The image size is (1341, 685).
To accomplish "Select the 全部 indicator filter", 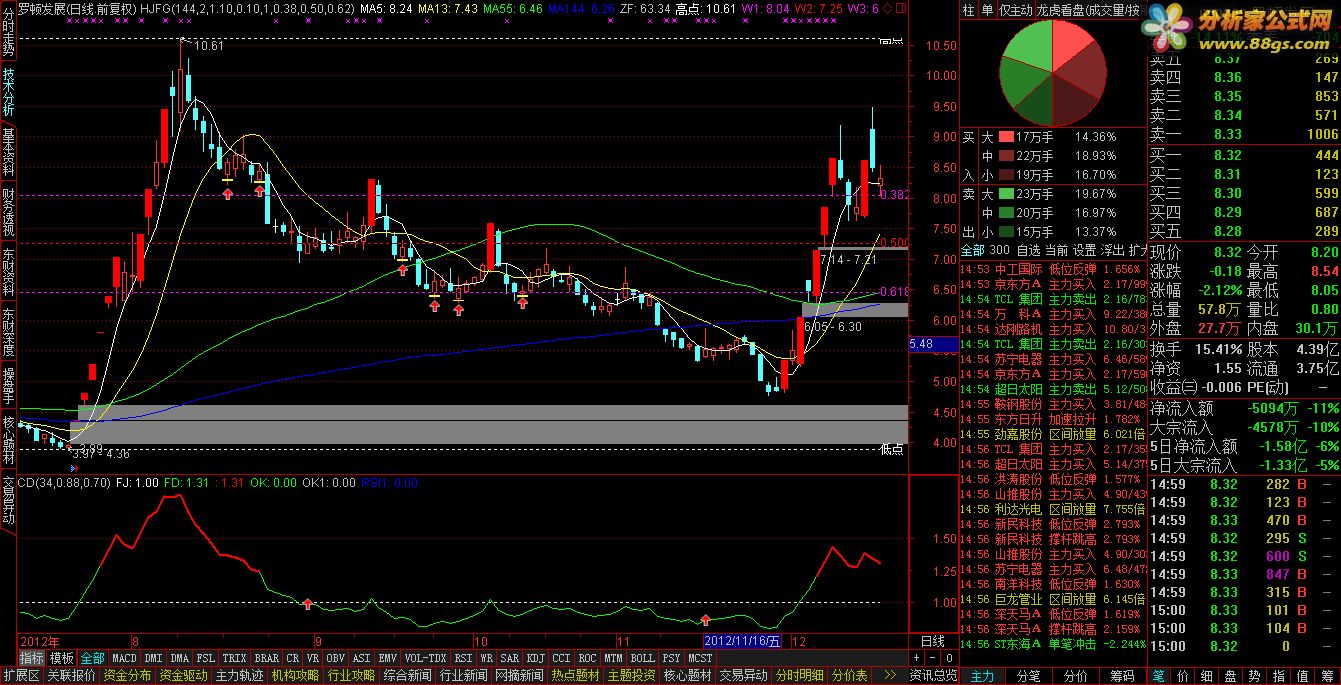I will tap(92, 659).
